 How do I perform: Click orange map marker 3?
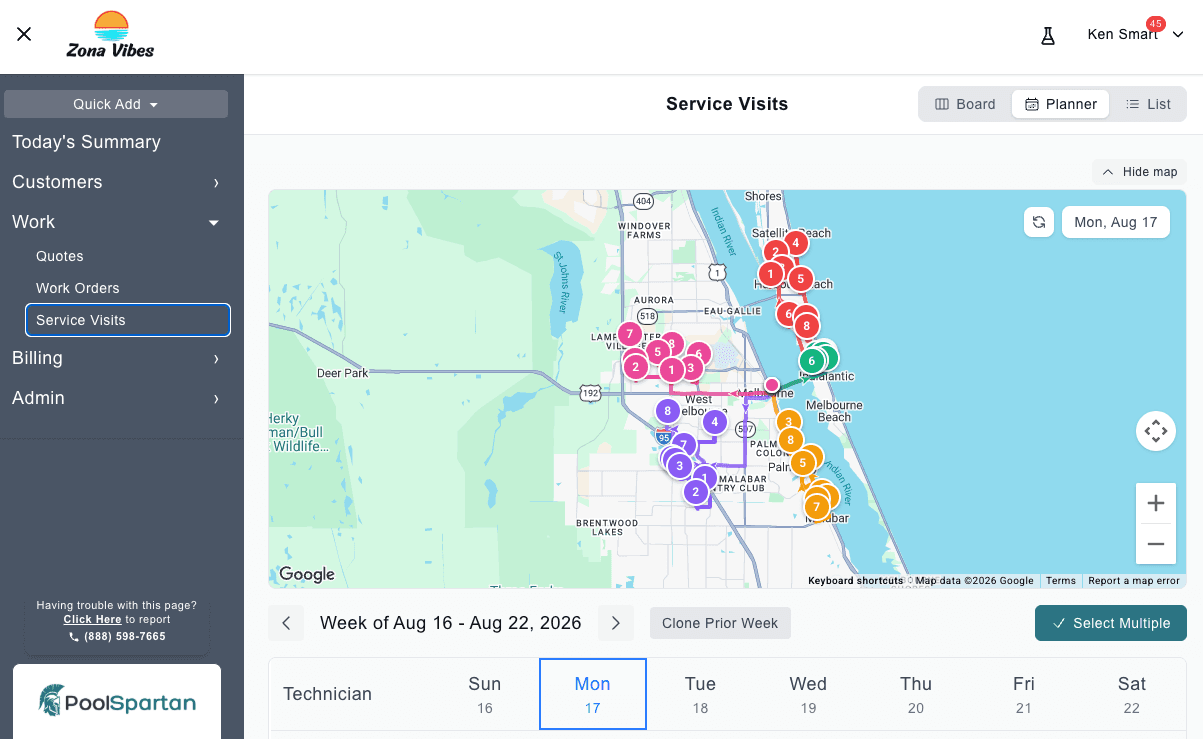click(x=788, y=422)
